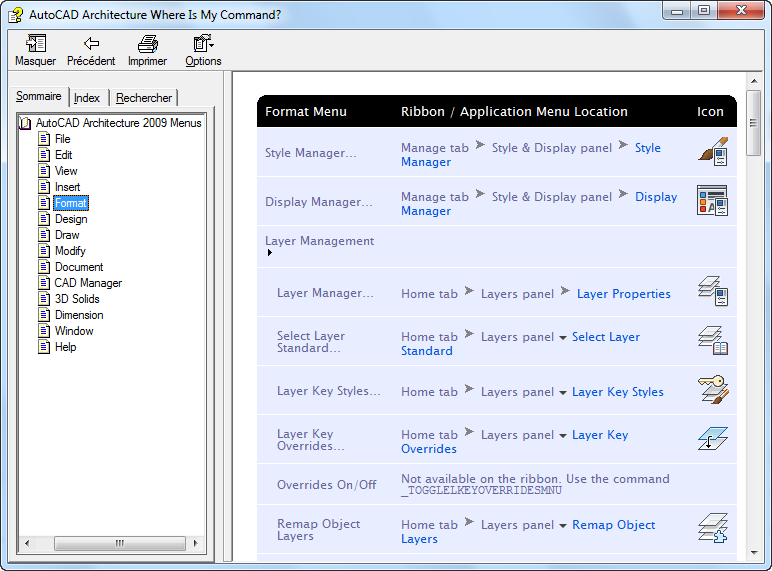The width and height of the screenshot is (772, 571).
Task: Follow the Layer Properties link
Action: pyautogui.click(x=623, y=294)
